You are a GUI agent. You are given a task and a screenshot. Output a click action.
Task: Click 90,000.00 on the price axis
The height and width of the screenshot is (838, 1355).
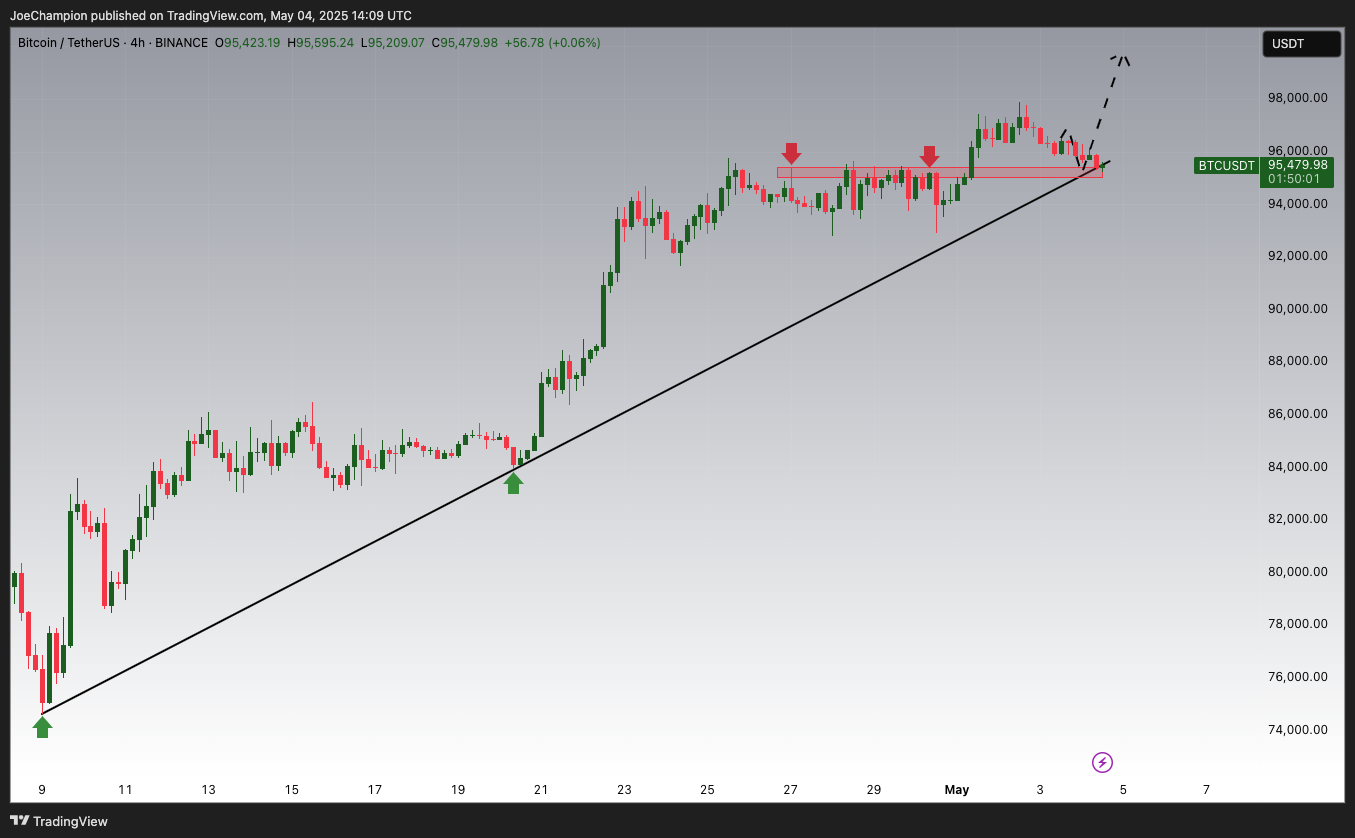pyautogui.click(x=1297, y=309)
